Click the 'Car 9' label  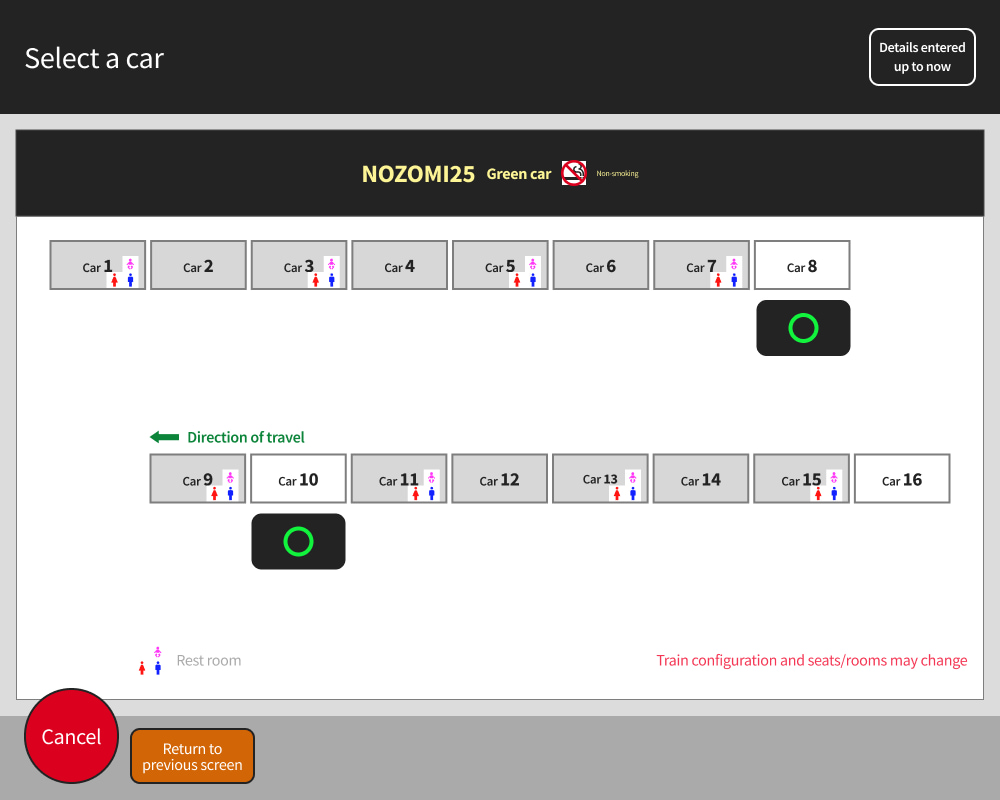tap(197, 480)
